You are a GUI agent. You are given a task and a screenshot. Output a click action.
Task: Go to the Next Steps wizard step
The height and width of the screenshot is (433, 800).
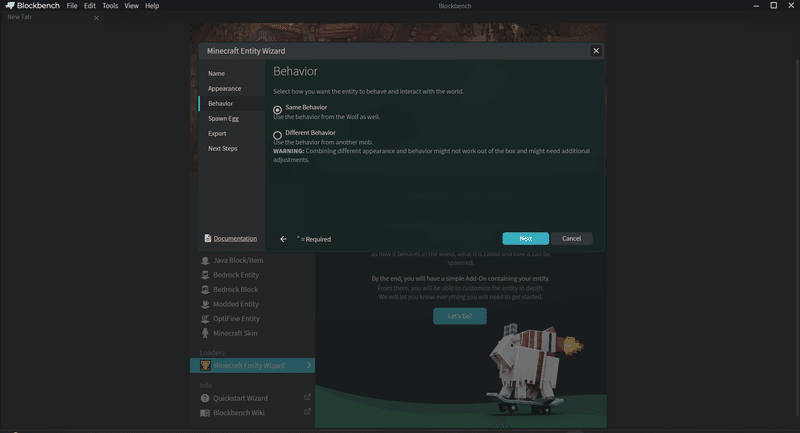[232, 148]
